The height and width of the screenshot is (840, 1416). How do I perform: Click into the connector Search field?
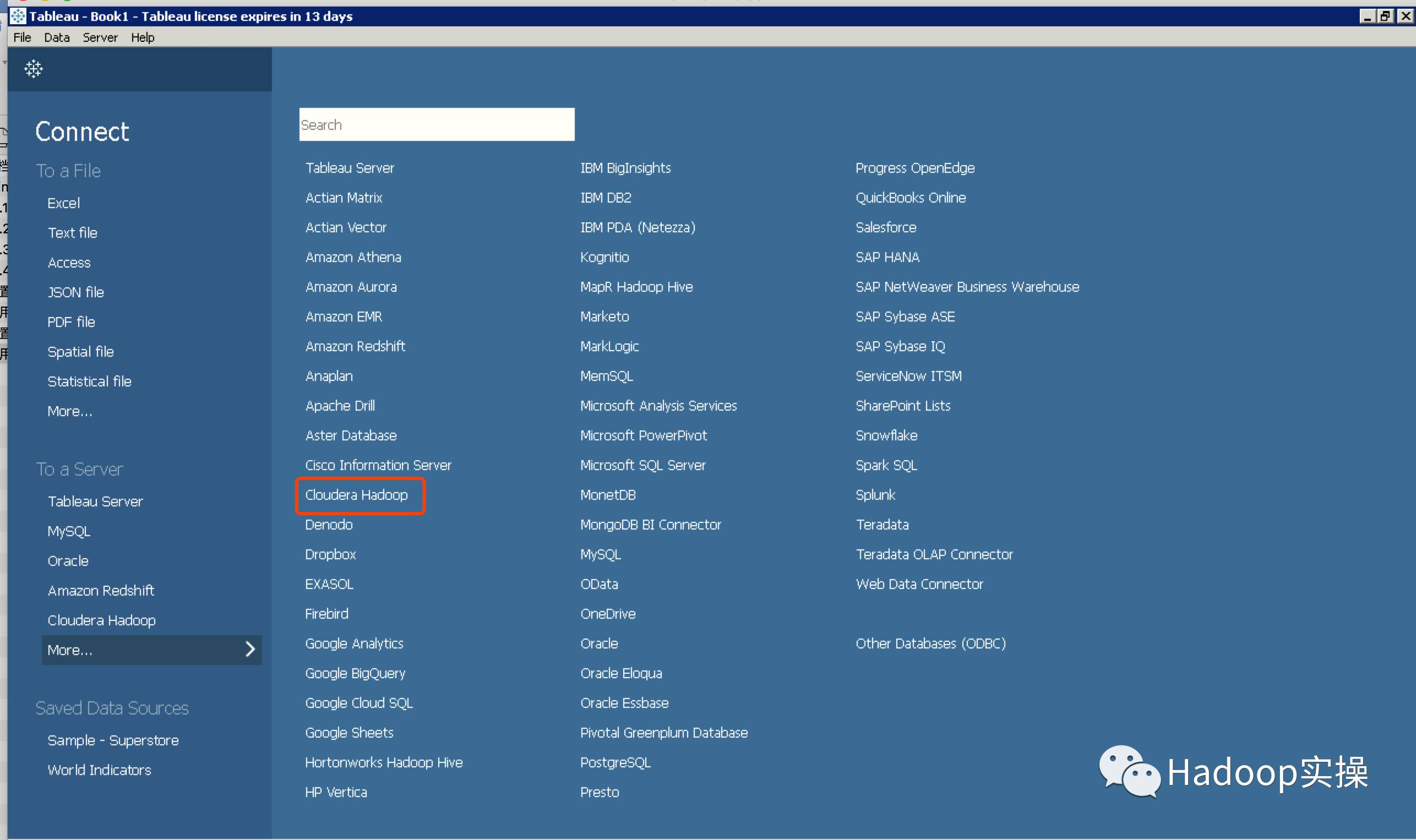point(437,124)
